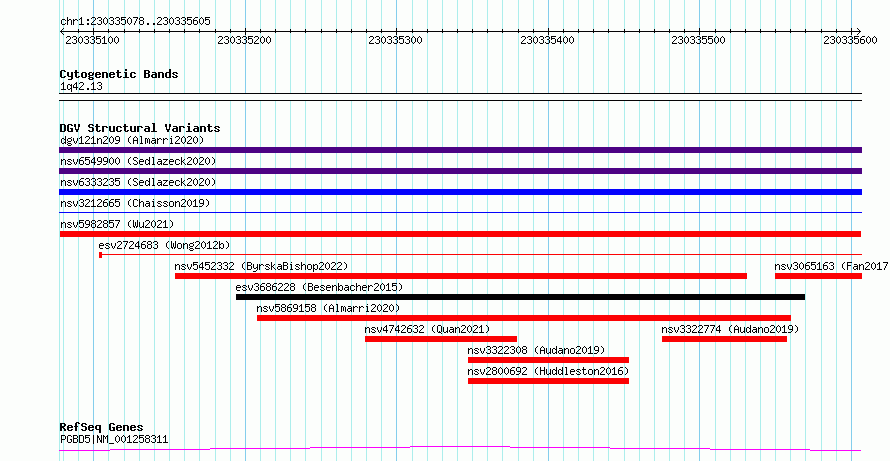Screen dimensions: 890x461
Task: Click ruler position 230335200
Action: pos(245,40)
